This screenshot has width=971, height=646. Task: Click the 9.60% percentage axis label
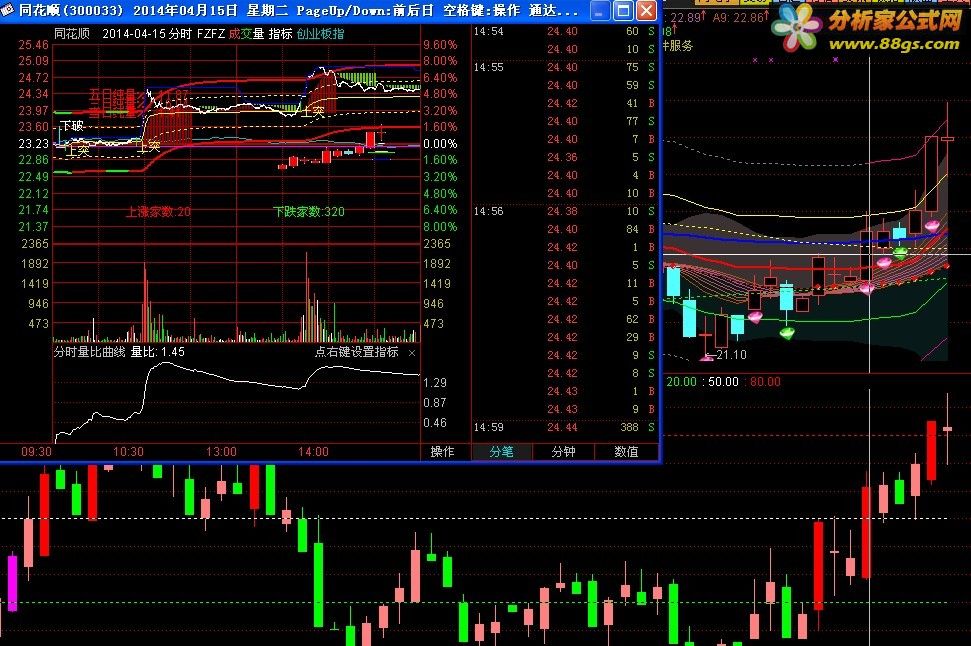[440, 45]
